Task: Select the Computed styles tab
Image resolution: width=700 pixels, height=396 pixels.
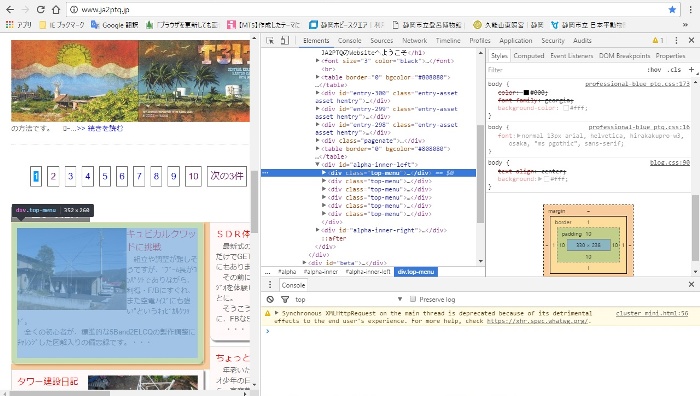Action: pyautogui.click(x=529, y=56)
